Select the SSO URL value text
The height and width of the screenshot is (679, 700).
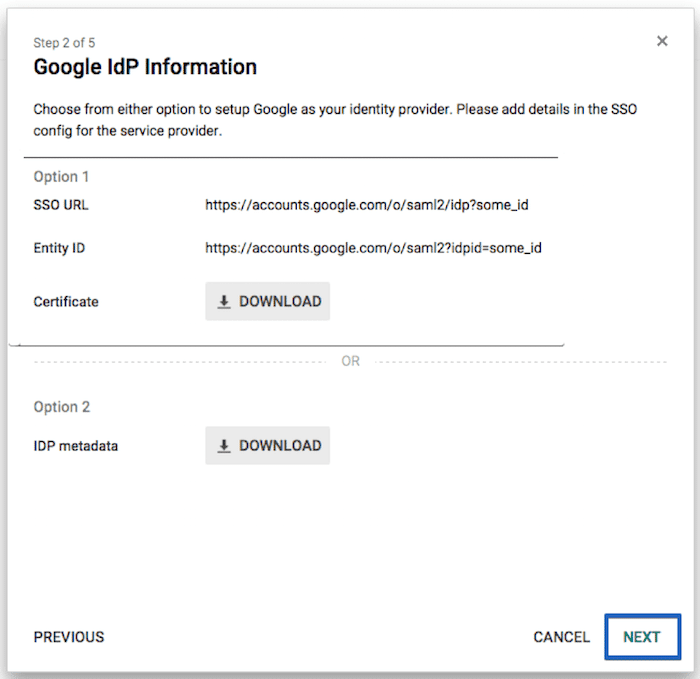[367, 205]
